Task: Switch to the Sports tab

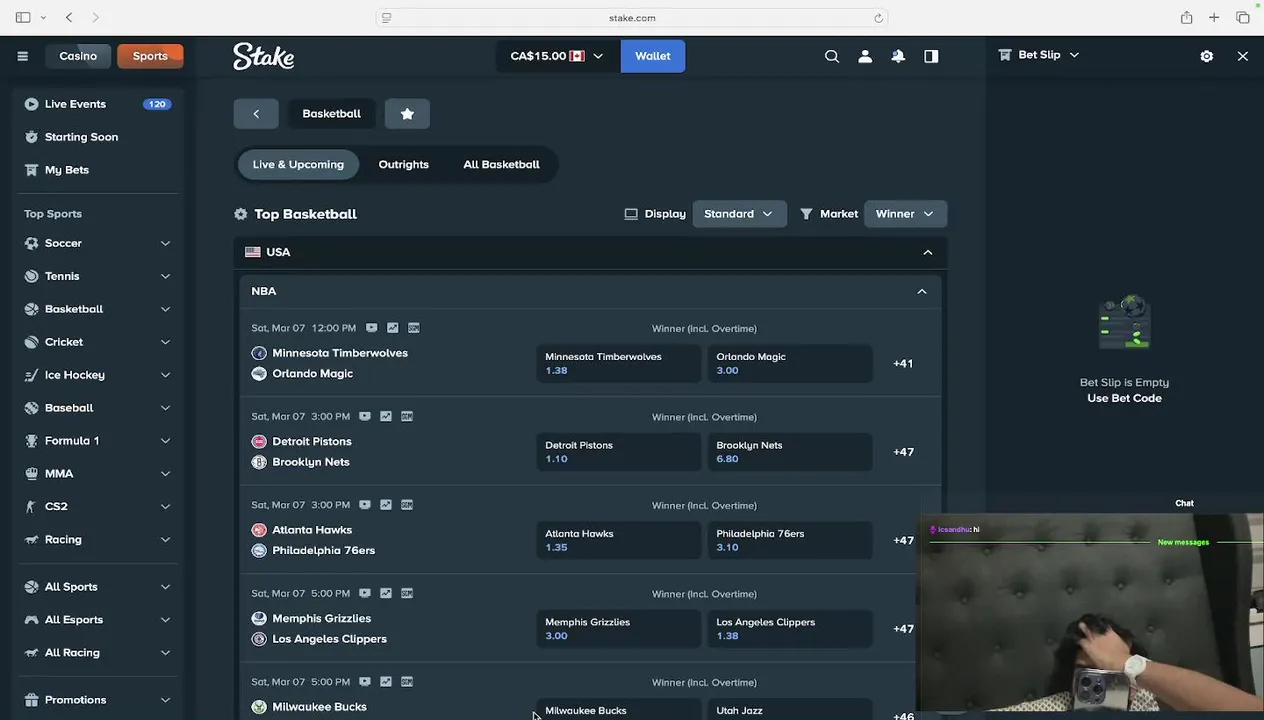Action: tap(150, 56)
